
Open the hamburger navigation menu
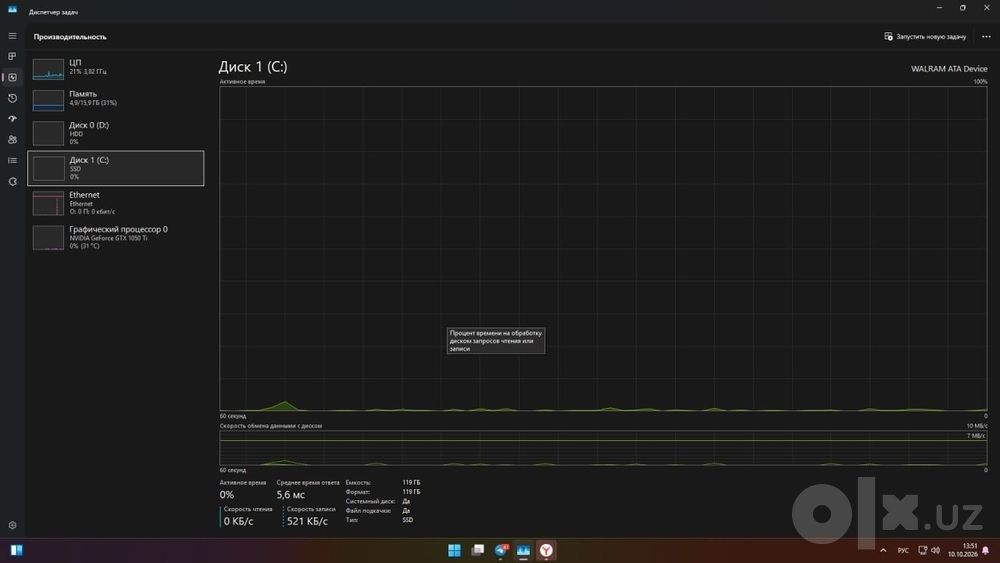click(x=12, y=36)
